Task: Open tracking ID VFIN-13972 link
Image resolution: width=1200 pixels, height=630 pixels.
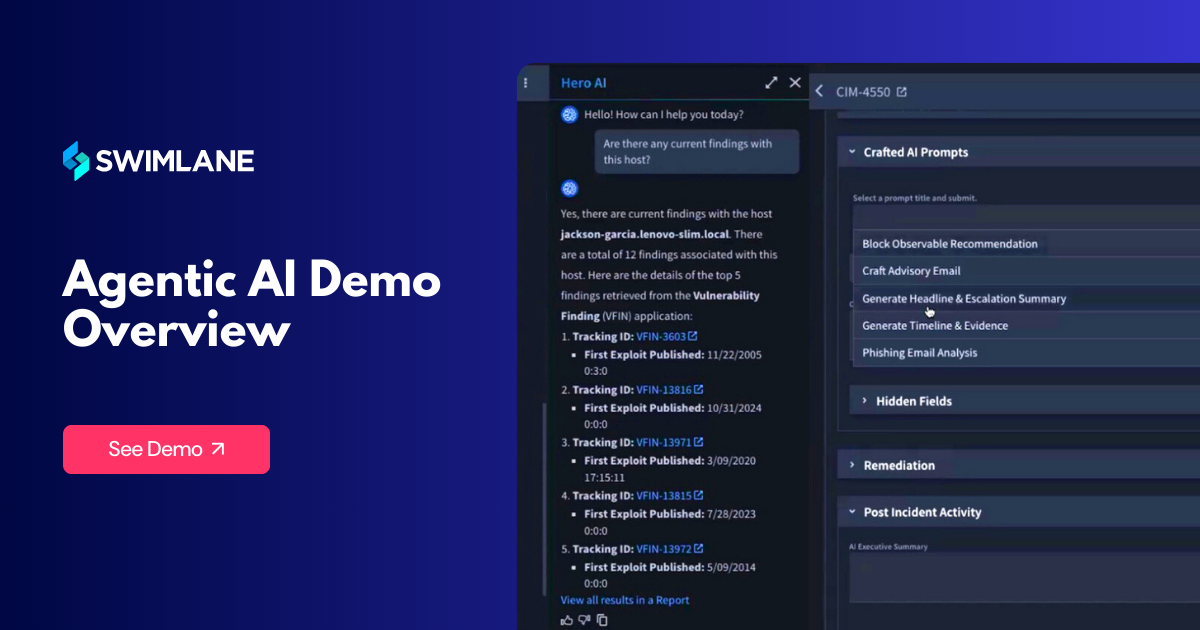Action: coord(670,548)
